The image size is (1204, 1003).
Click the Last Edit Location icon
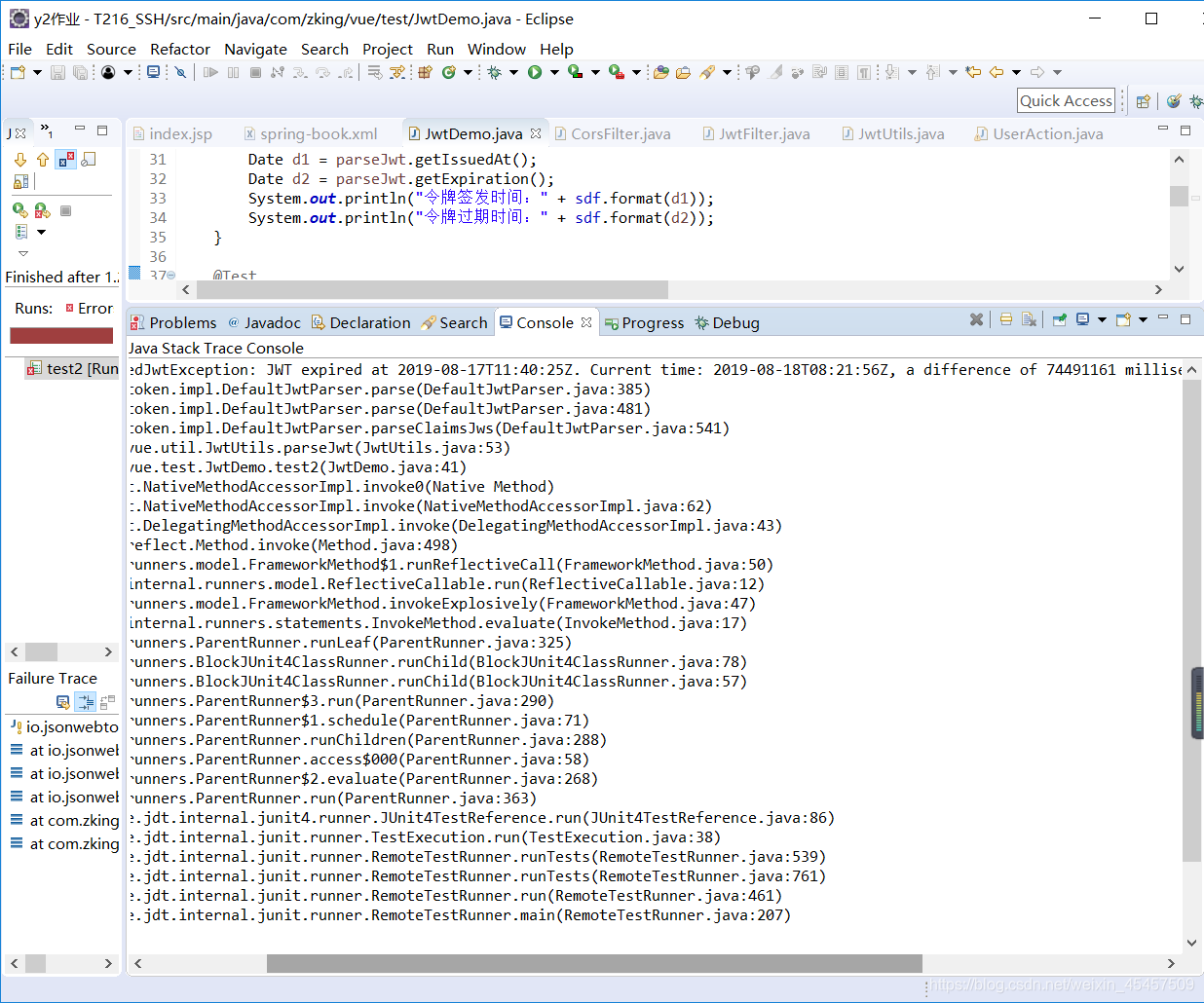pyautogui.click(x=973, y=72)
